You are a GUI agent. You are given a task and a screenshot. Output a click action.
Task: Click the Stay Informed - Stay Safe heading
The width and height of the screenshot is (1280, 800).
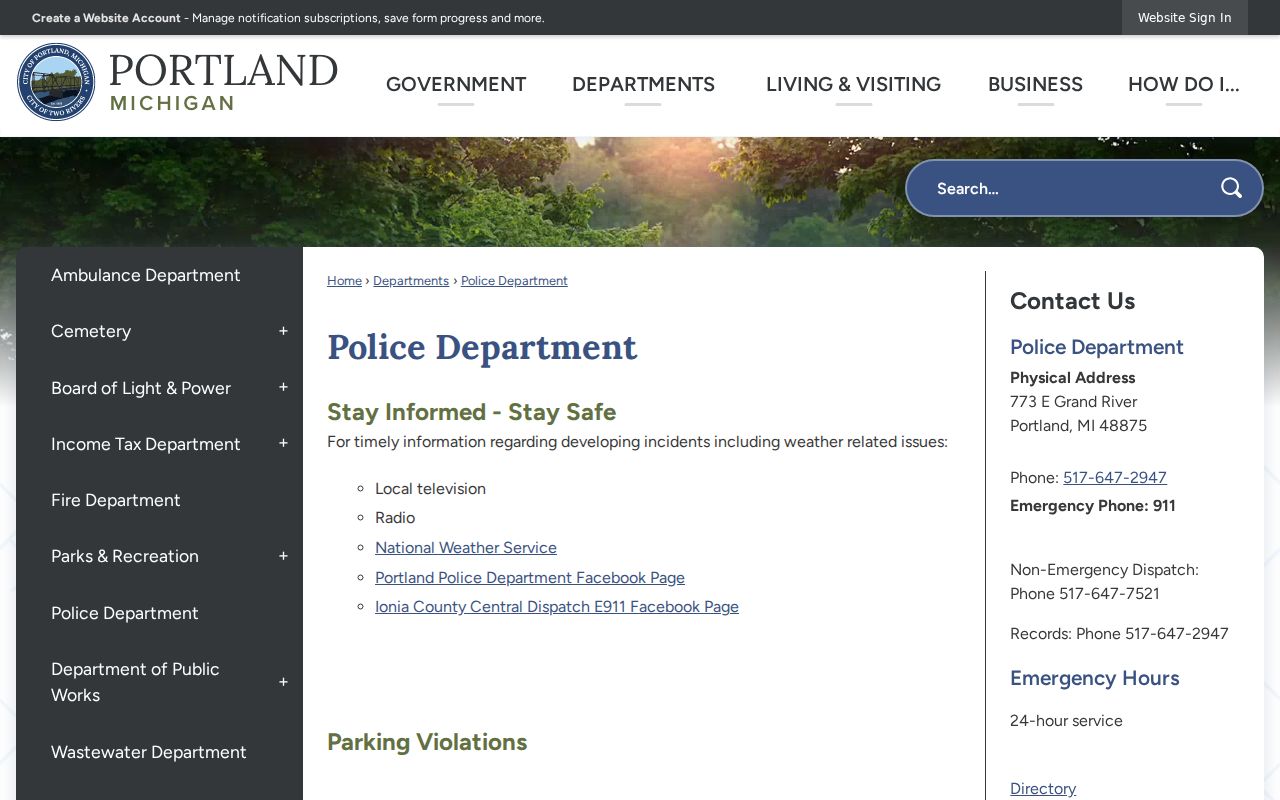coord(471,412)
